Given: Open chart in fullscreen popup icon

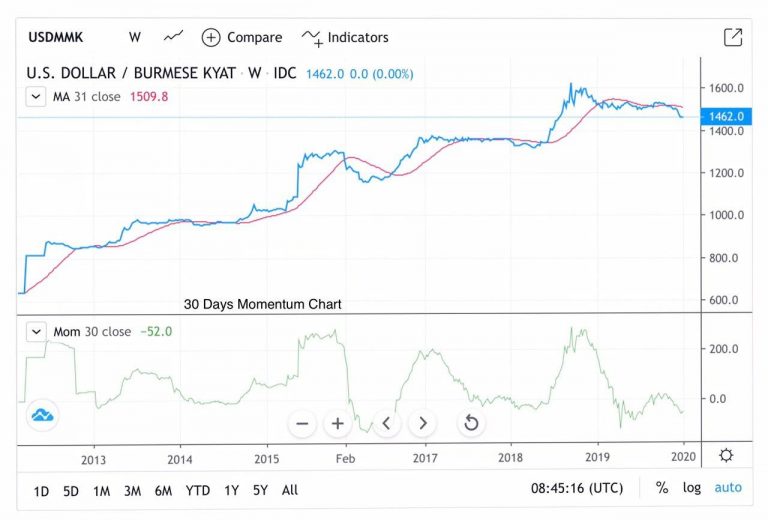Looking at the screenshot, I should point(732,38).
